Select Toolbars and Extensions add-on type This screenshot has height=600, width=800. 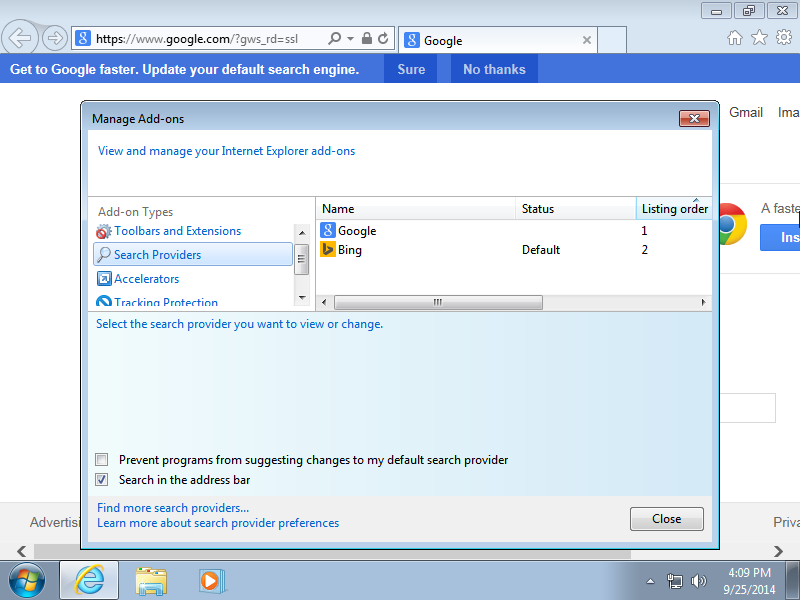click(x=177, y=231)
